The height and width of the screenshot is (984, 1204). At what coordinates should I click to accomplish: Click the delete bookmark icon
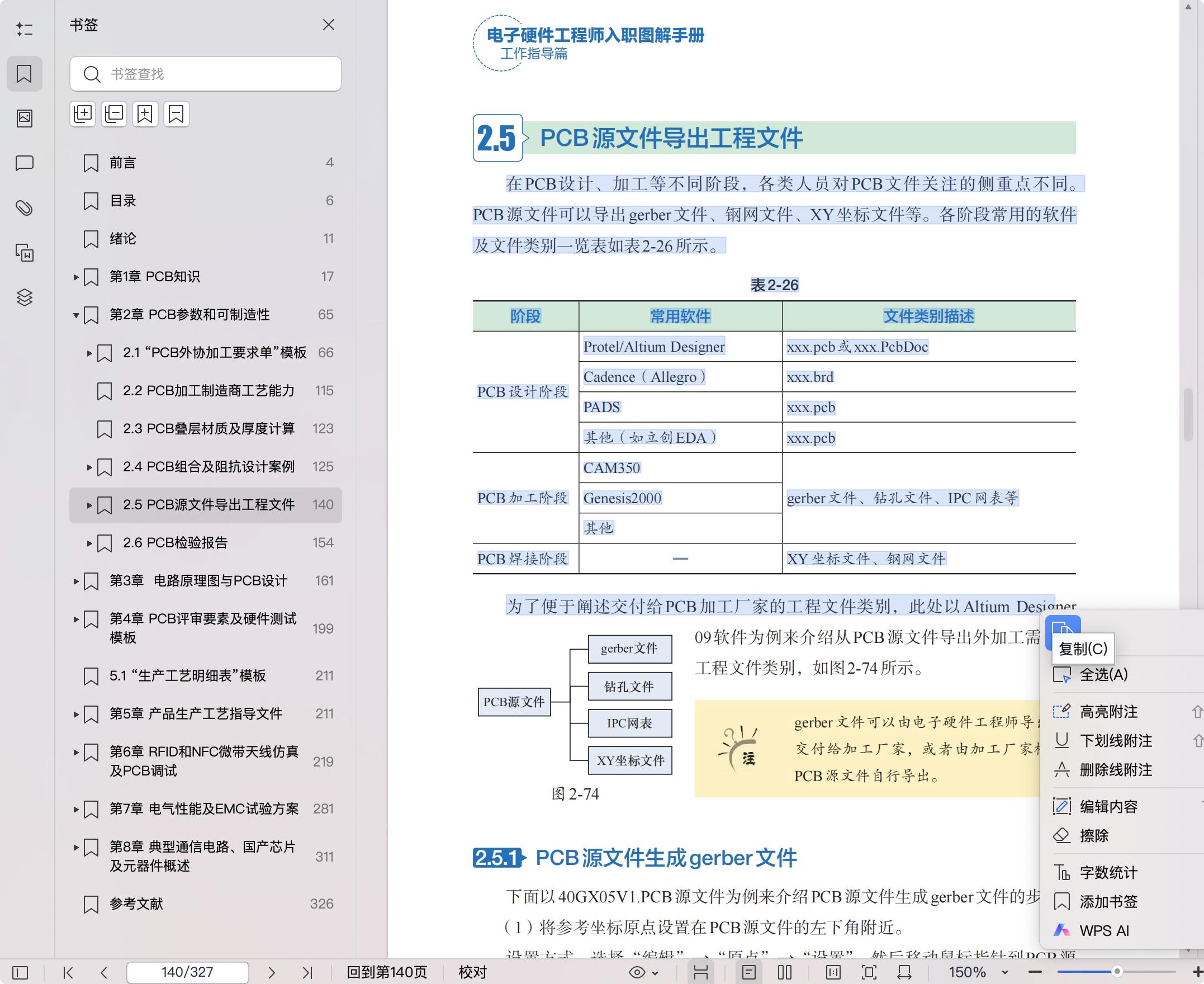(176, 114)
